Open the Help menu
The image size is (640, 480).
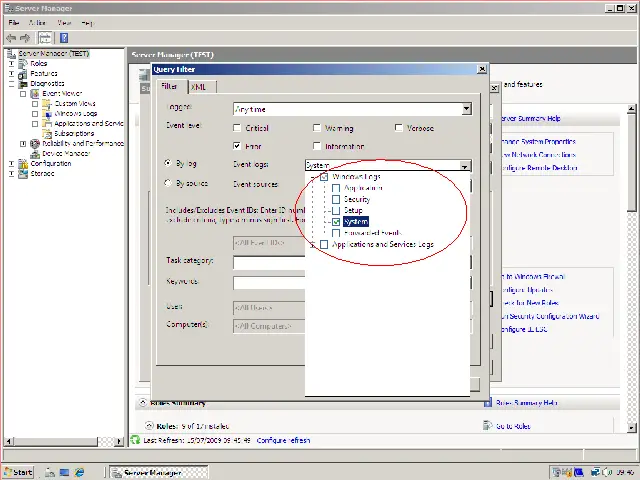(x=87, y=23)
